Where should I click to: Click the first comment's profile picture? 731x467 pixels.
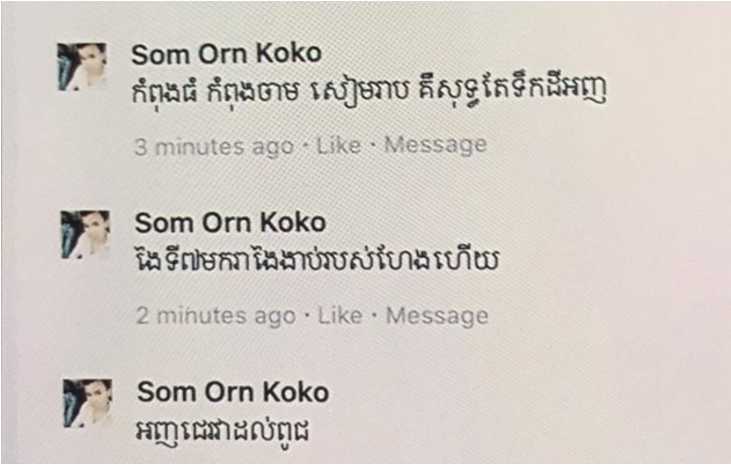(82, 67)
